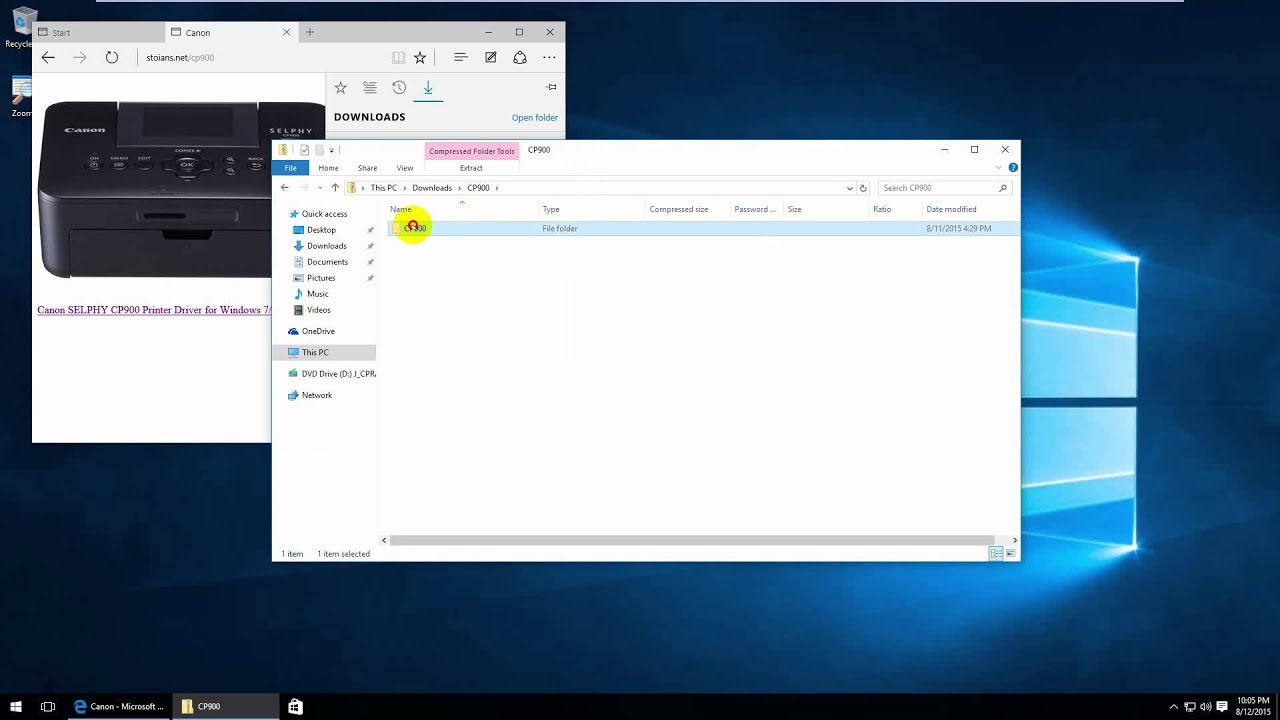Click the horizontal scrollbar in Explorer
The image size is (1280, 720).
tap(692, 540)
